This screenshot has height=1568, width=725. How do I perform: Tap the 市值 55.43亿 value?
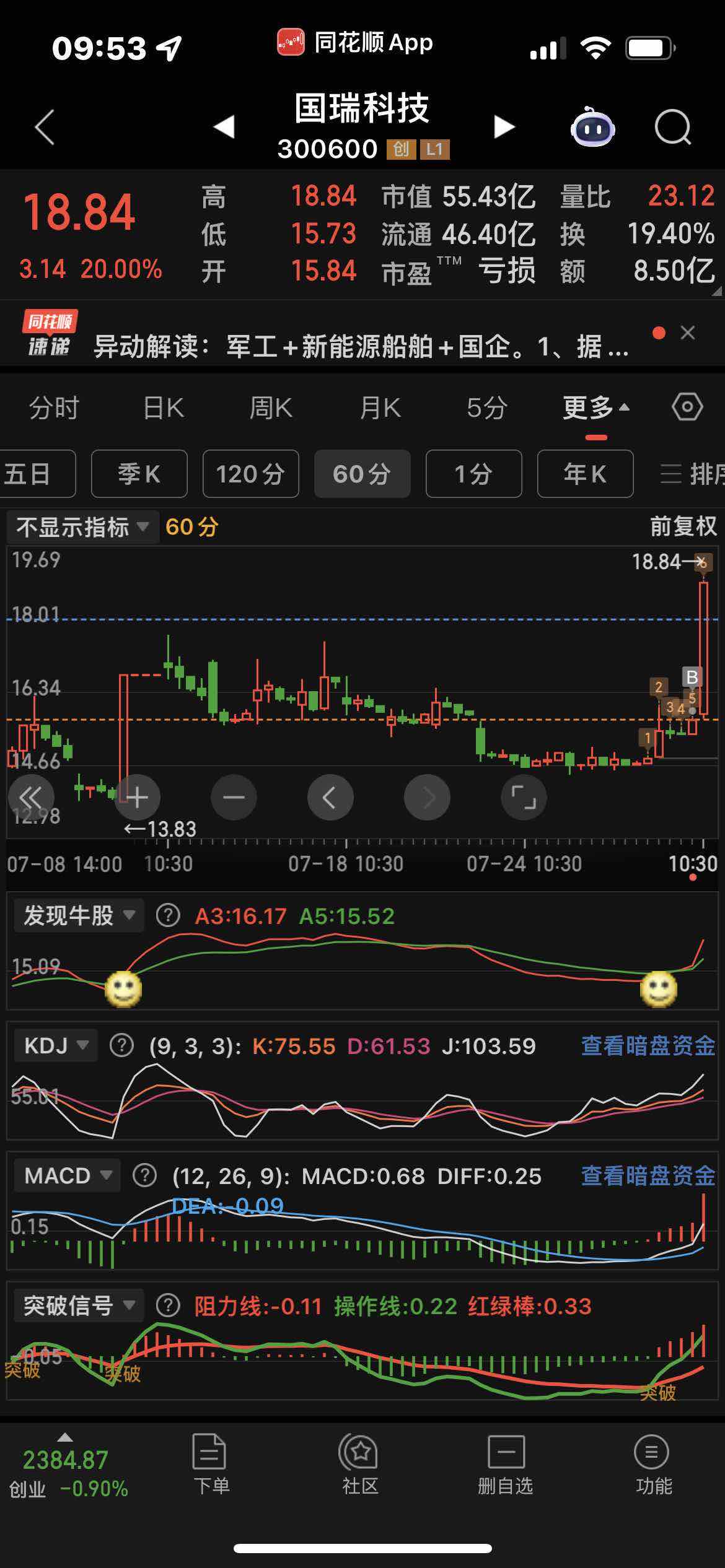(x=458, y=197)
